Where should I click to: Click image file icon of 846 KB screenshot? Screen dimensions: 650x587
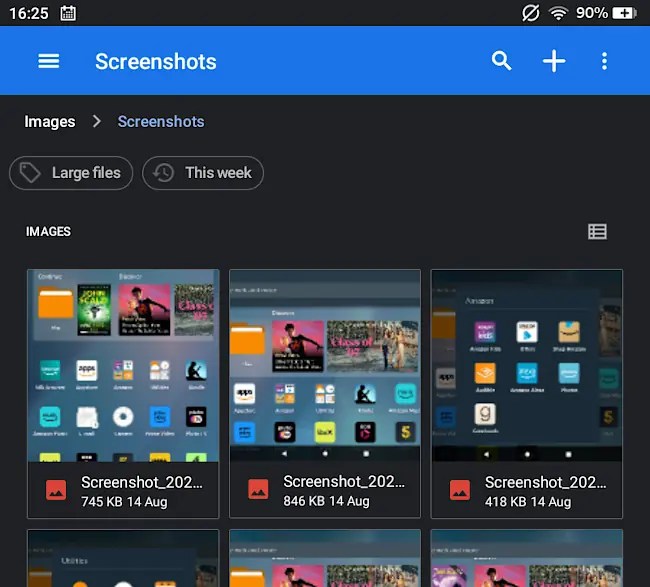pos(258,490)
